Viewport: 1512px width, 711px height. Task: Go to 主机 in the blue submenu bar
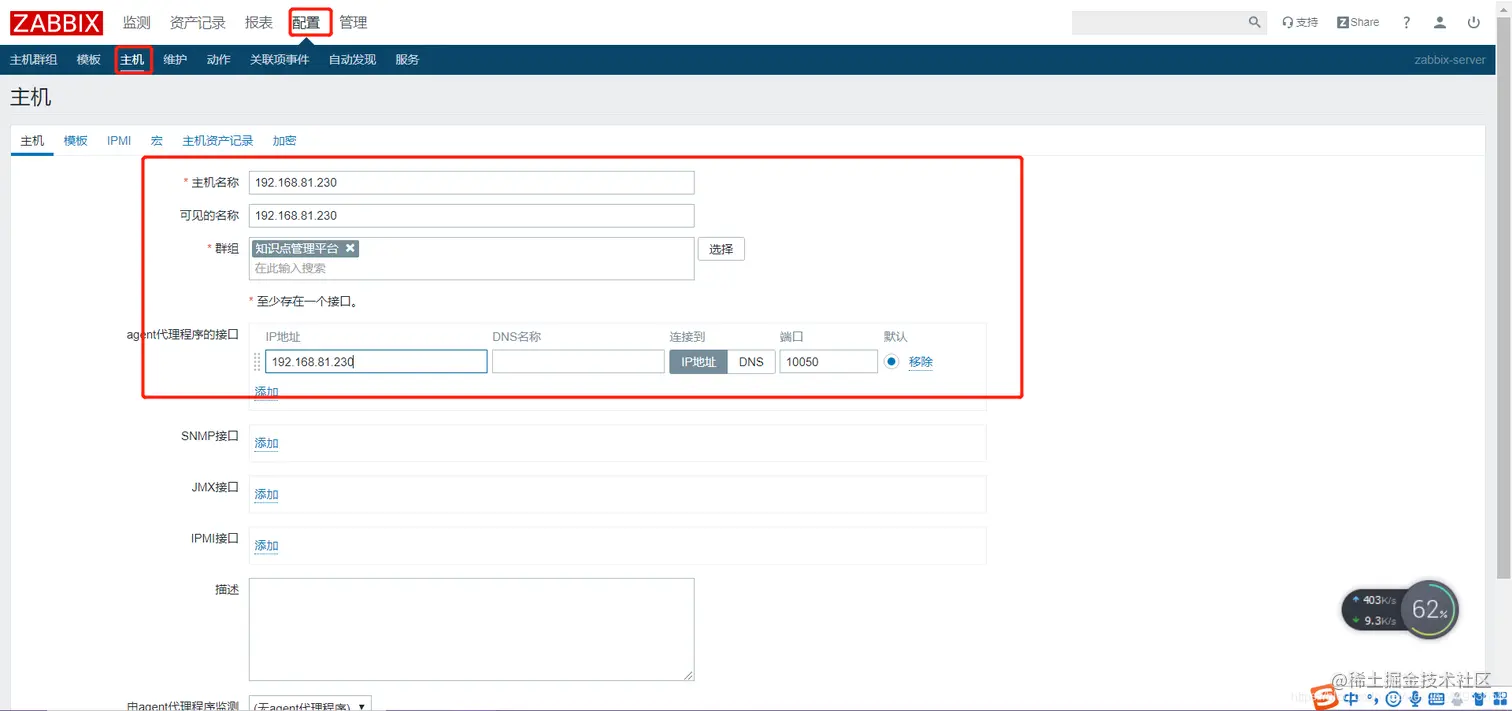pos(132,60)
